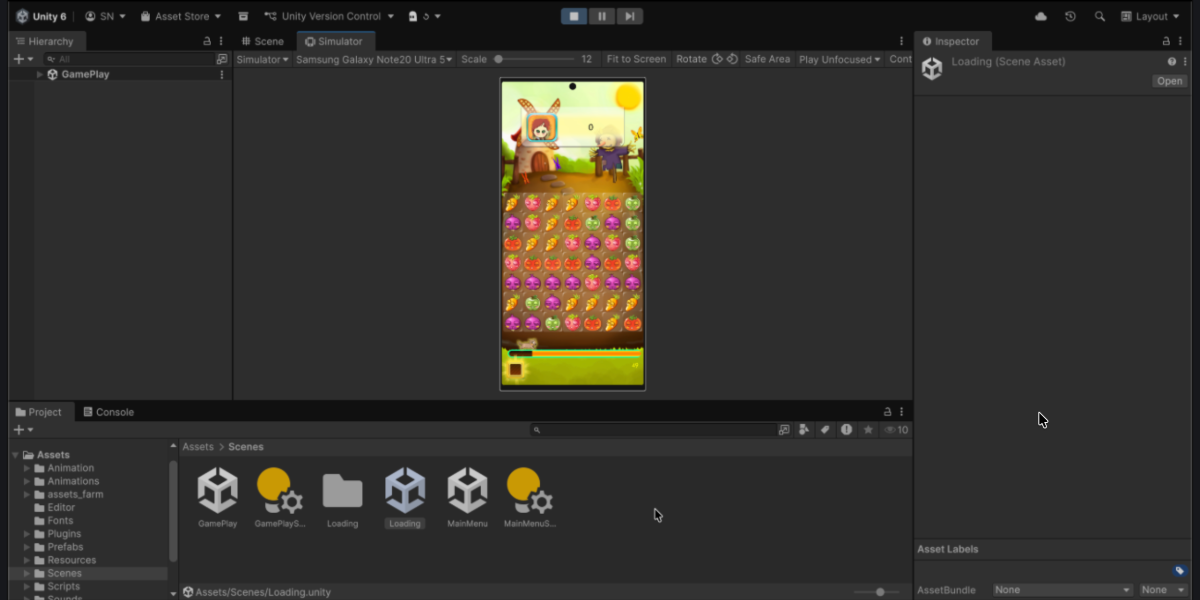Open the Console tab
Viewport: 1200px width, 600px height.
point(108,411)
